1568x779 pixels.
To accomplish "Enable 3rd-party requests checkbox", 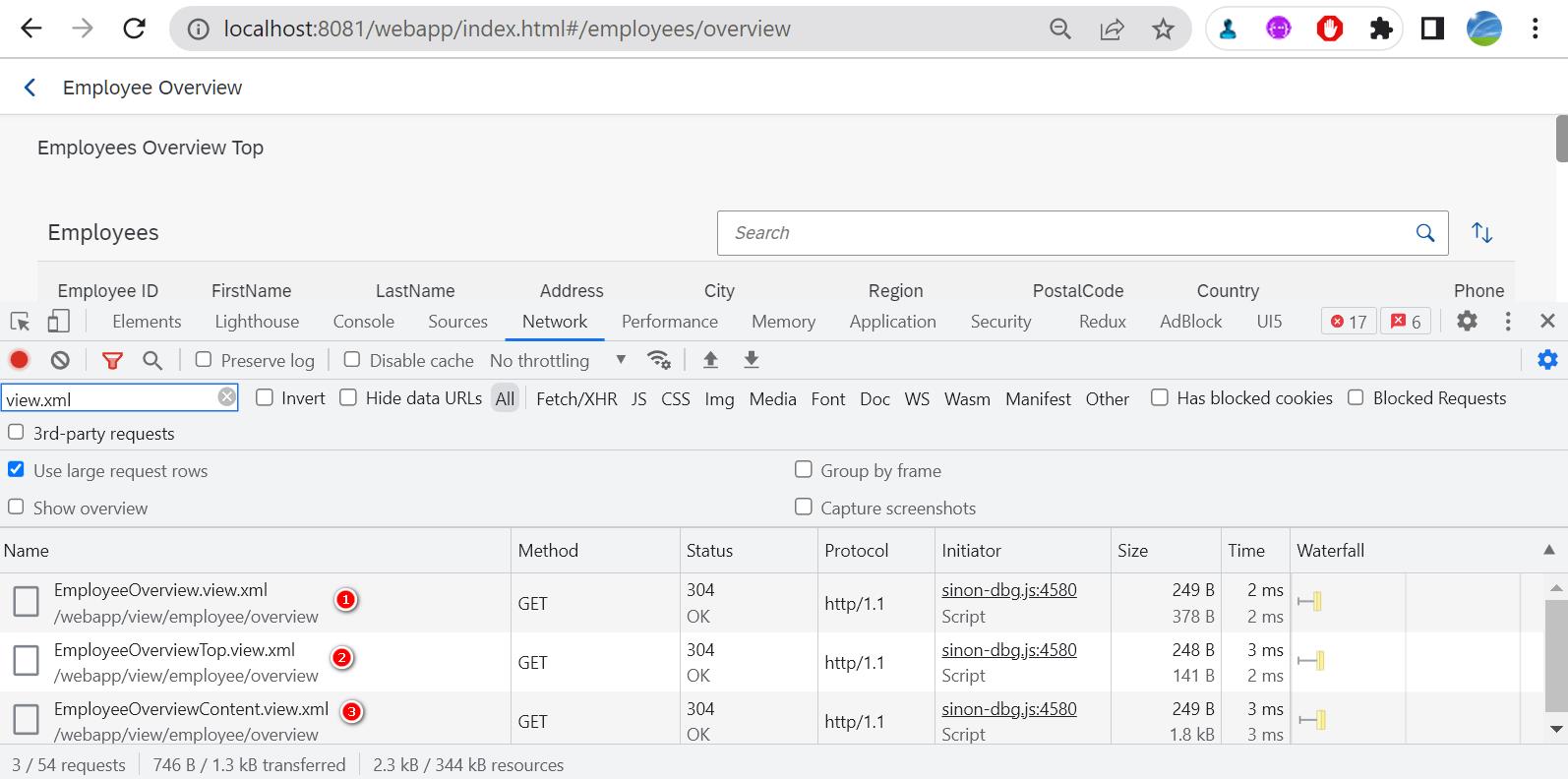I will point(16,433).
